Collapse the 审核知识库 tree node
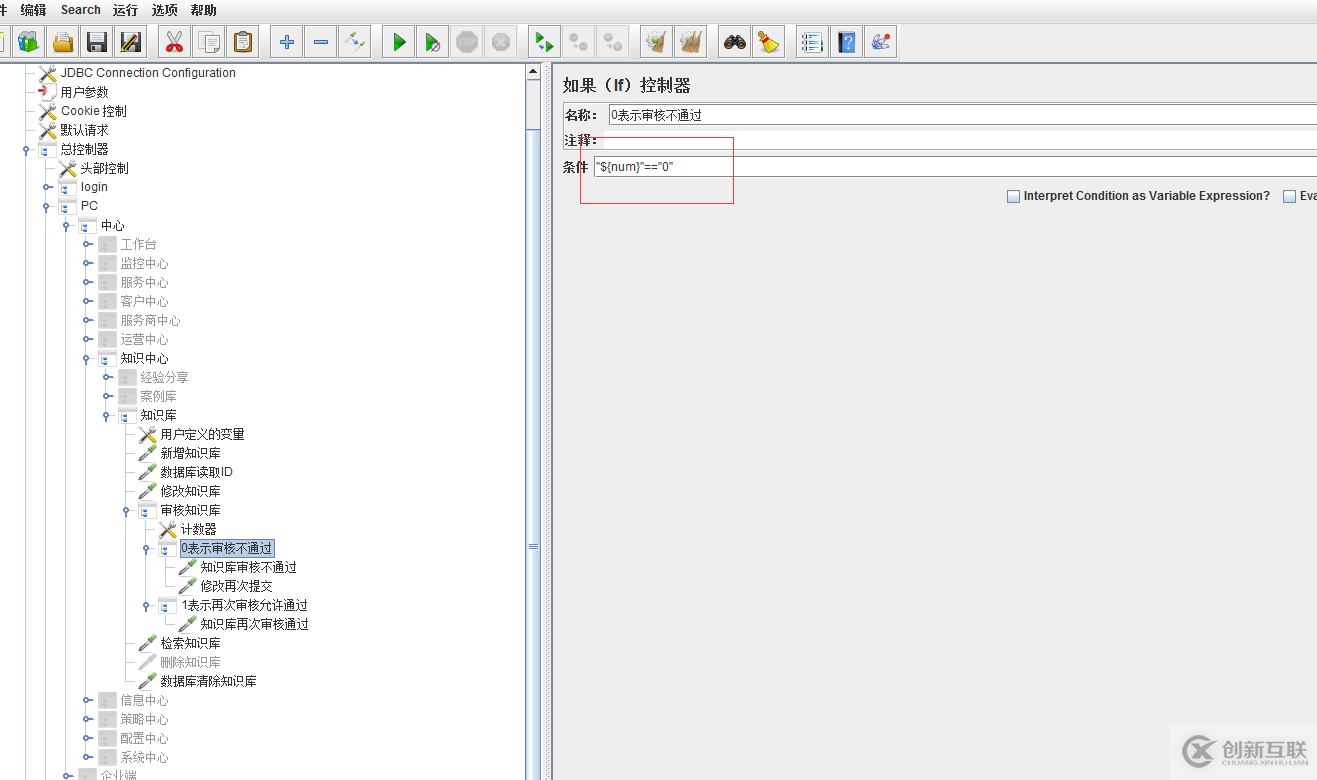This screenshot has height=780, width=1317. pyautogui.click(x=127, y=510)
